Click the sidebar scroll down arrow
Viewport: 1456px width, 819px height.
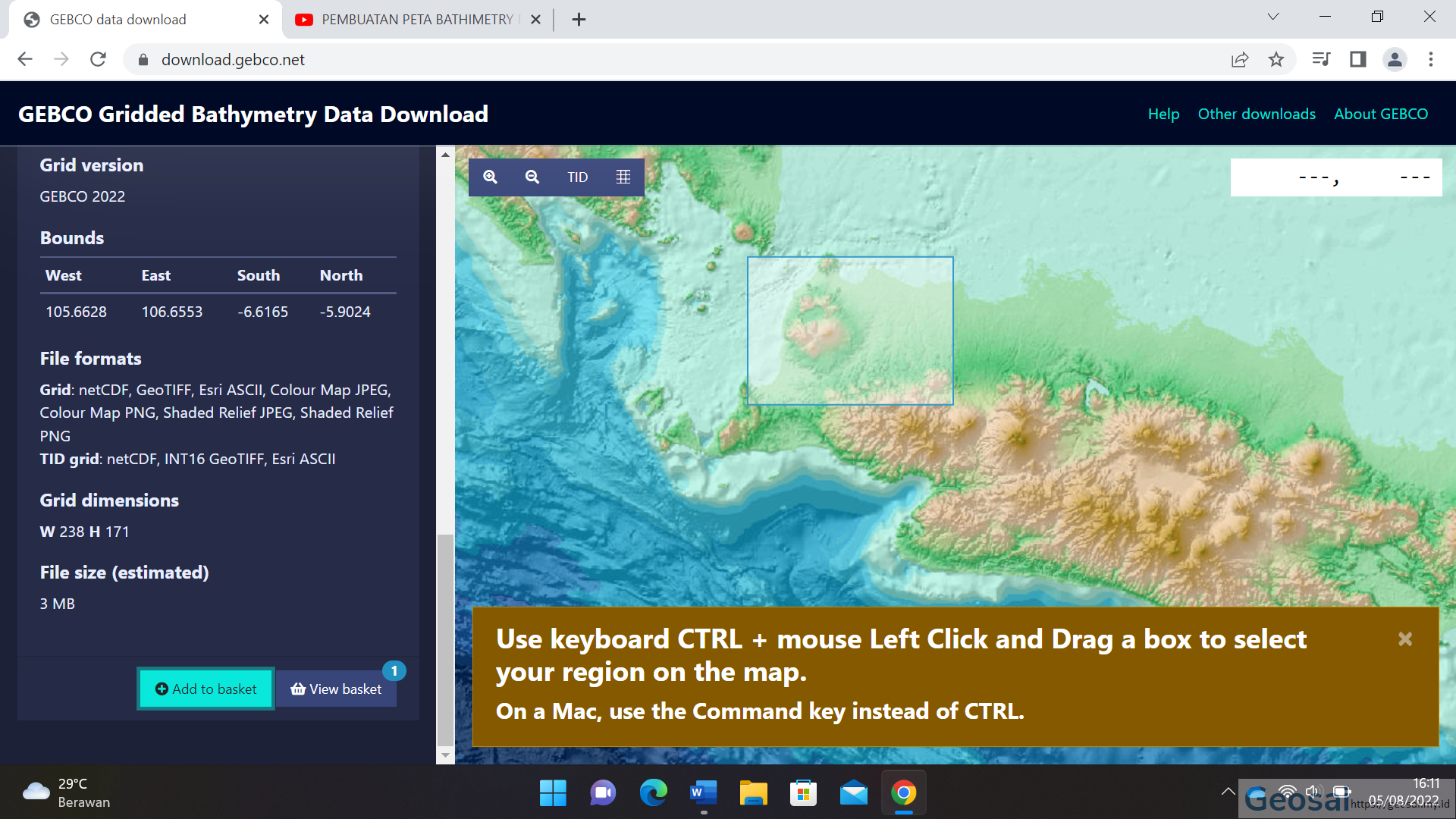445,755
